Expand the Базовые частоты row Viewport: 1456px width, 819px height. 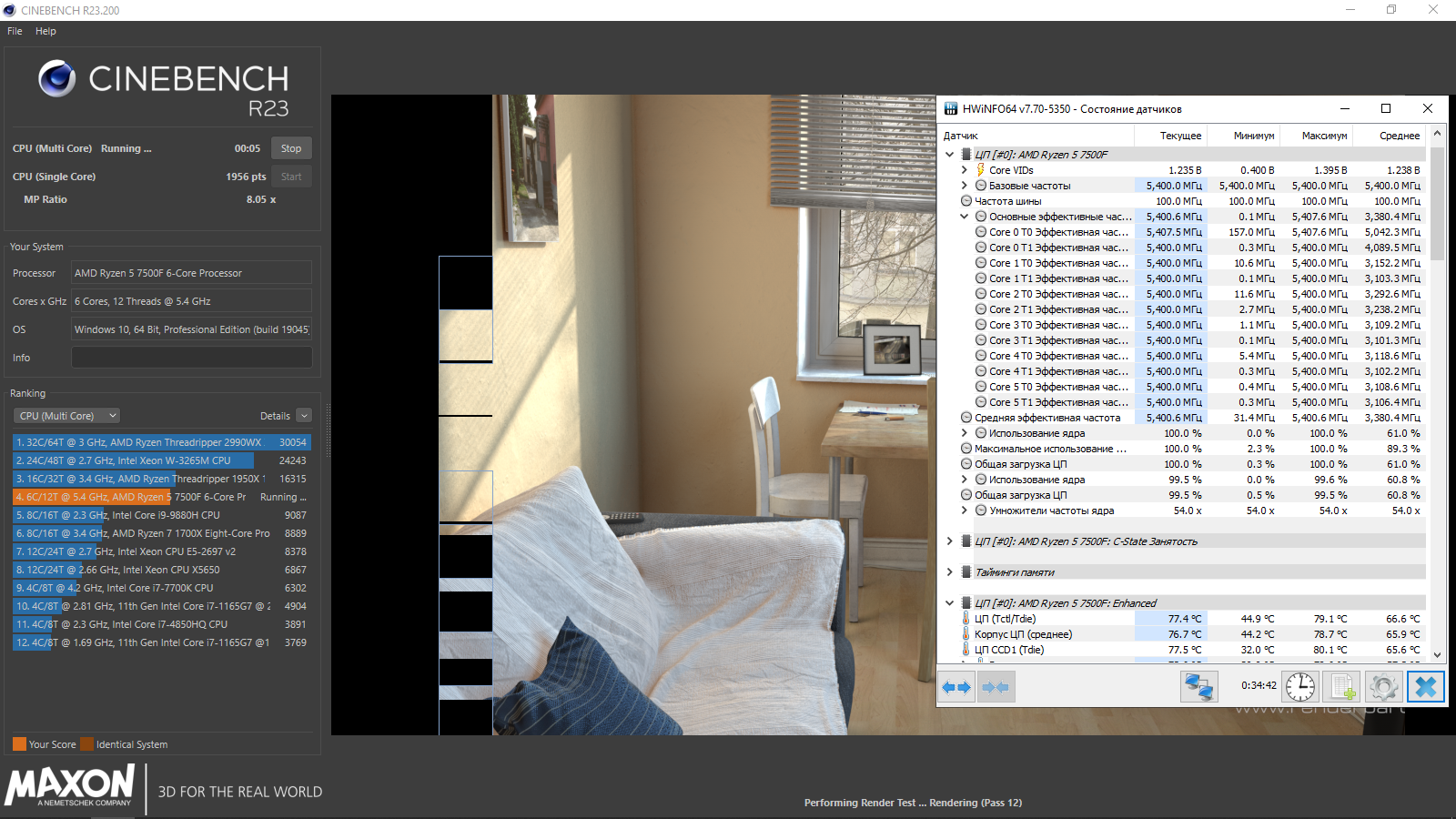[965, 186]
